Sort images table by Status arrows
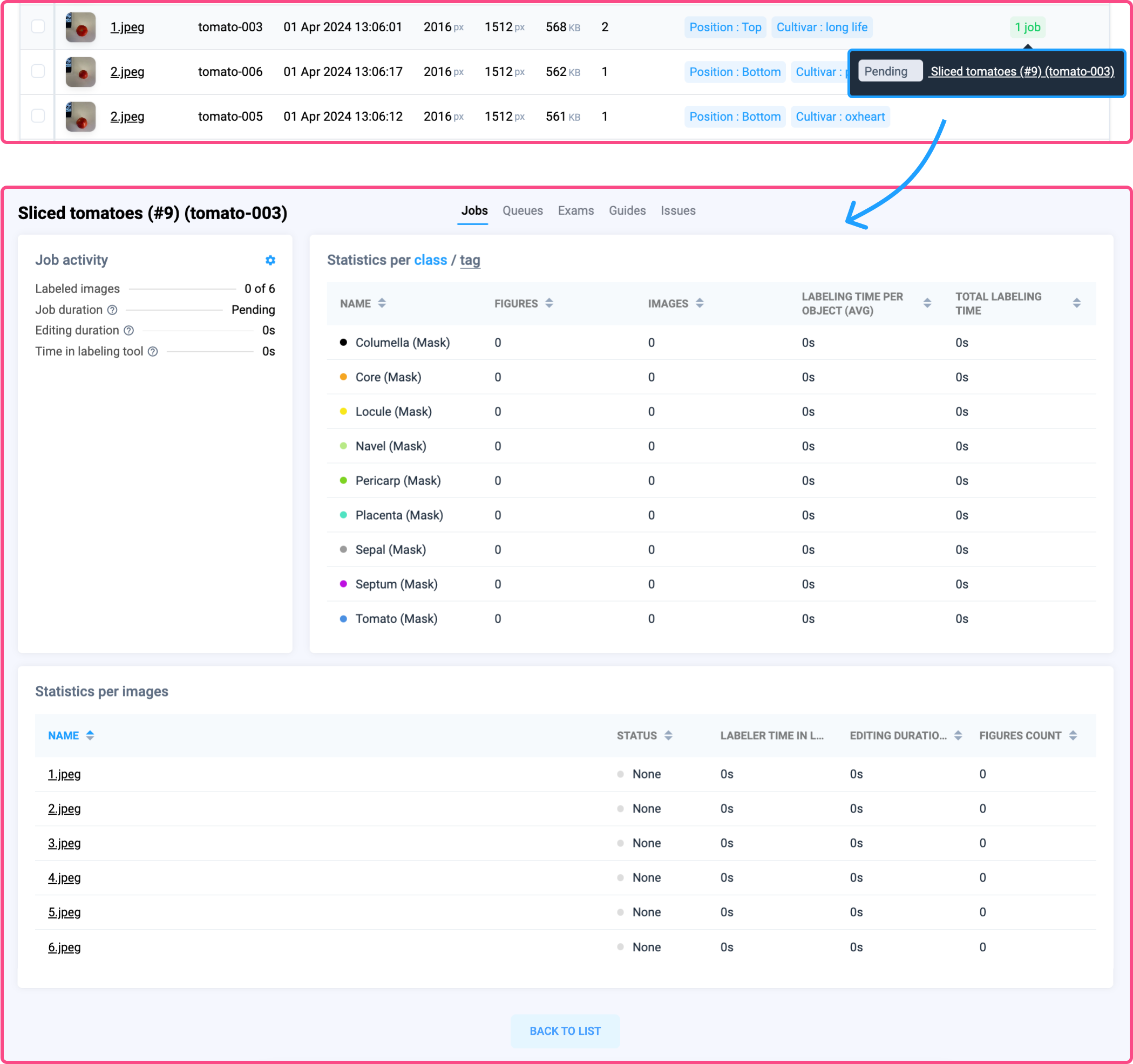 point(668,735)
